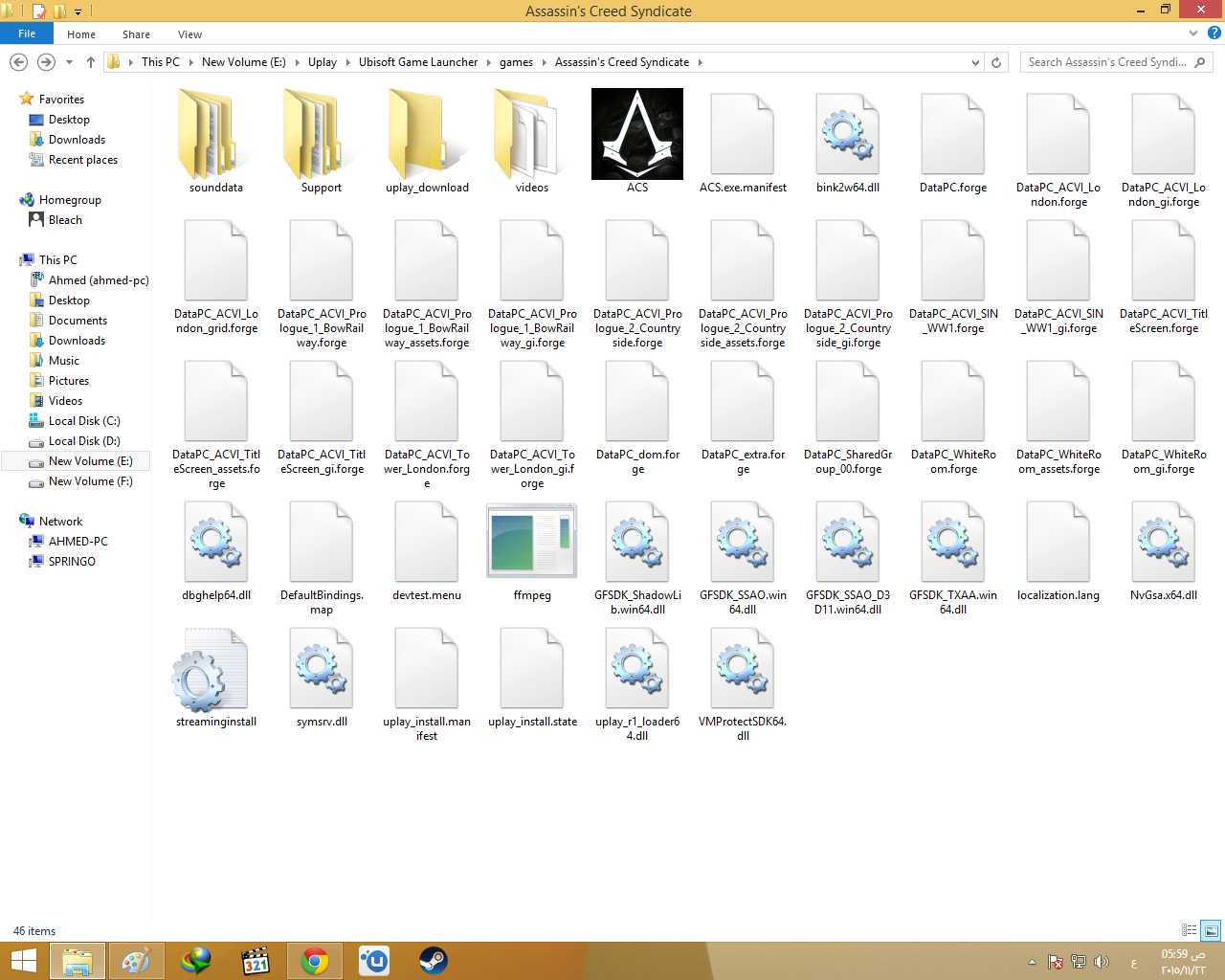Open the View ribbon tab

[189, 34]
